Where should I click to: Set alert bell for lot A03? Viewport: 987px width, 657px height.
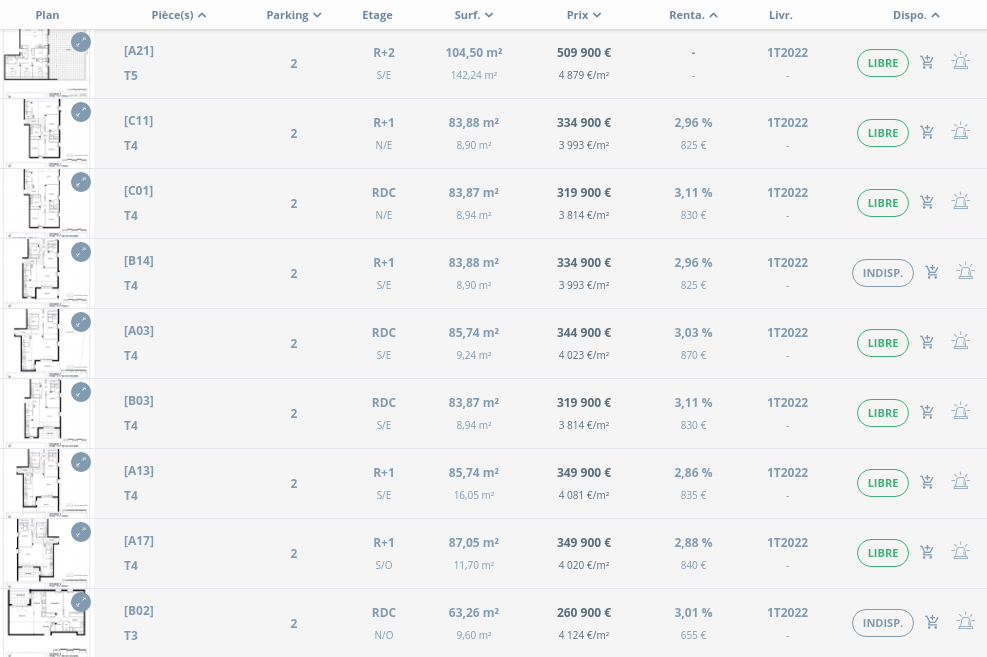click(960, 342)
